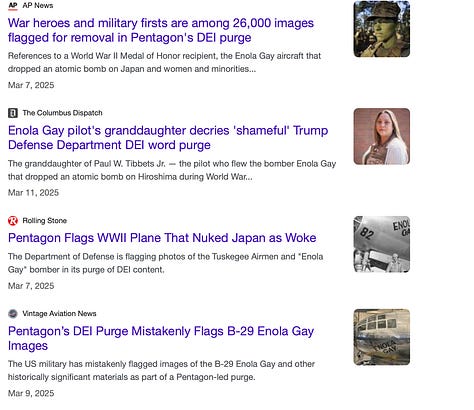Click the snippet mentioning Paul W. Tibbets Jr.

(x=172, y=170)
